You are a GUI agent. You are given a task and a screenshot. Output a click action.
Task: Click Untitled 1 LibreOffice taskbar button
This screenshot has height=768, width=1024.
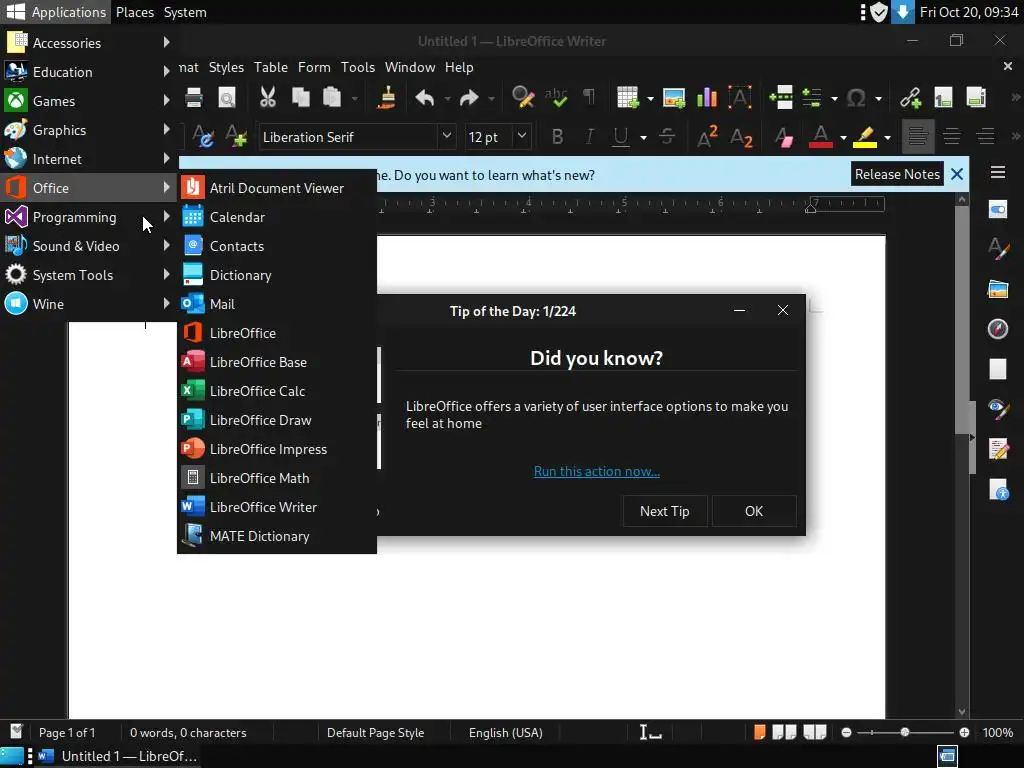click(x=118, y=756)
